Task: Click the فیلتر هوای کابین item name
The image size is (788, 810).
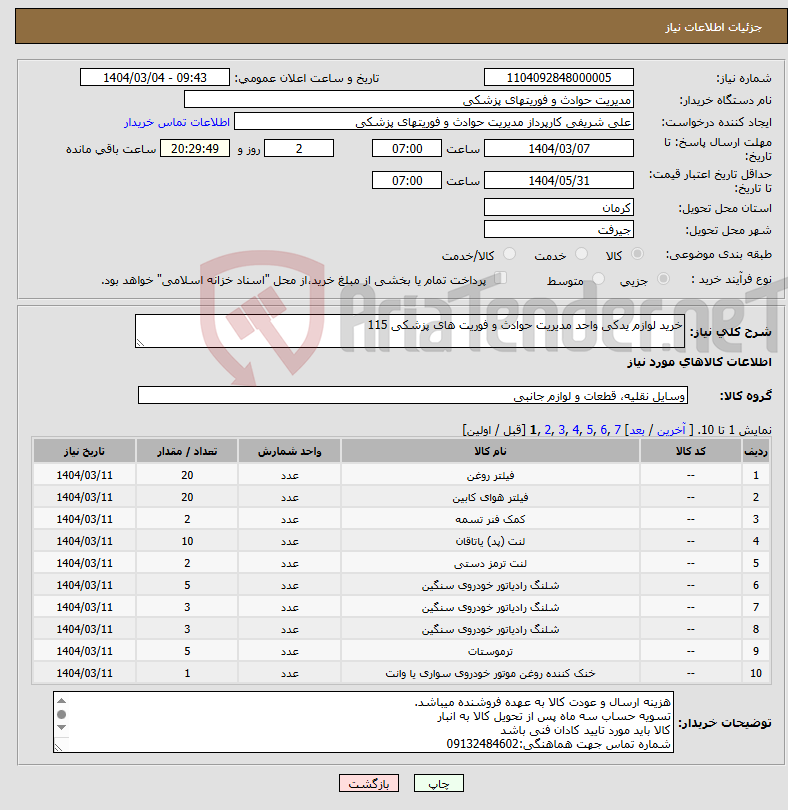Action: click(490, 497)
